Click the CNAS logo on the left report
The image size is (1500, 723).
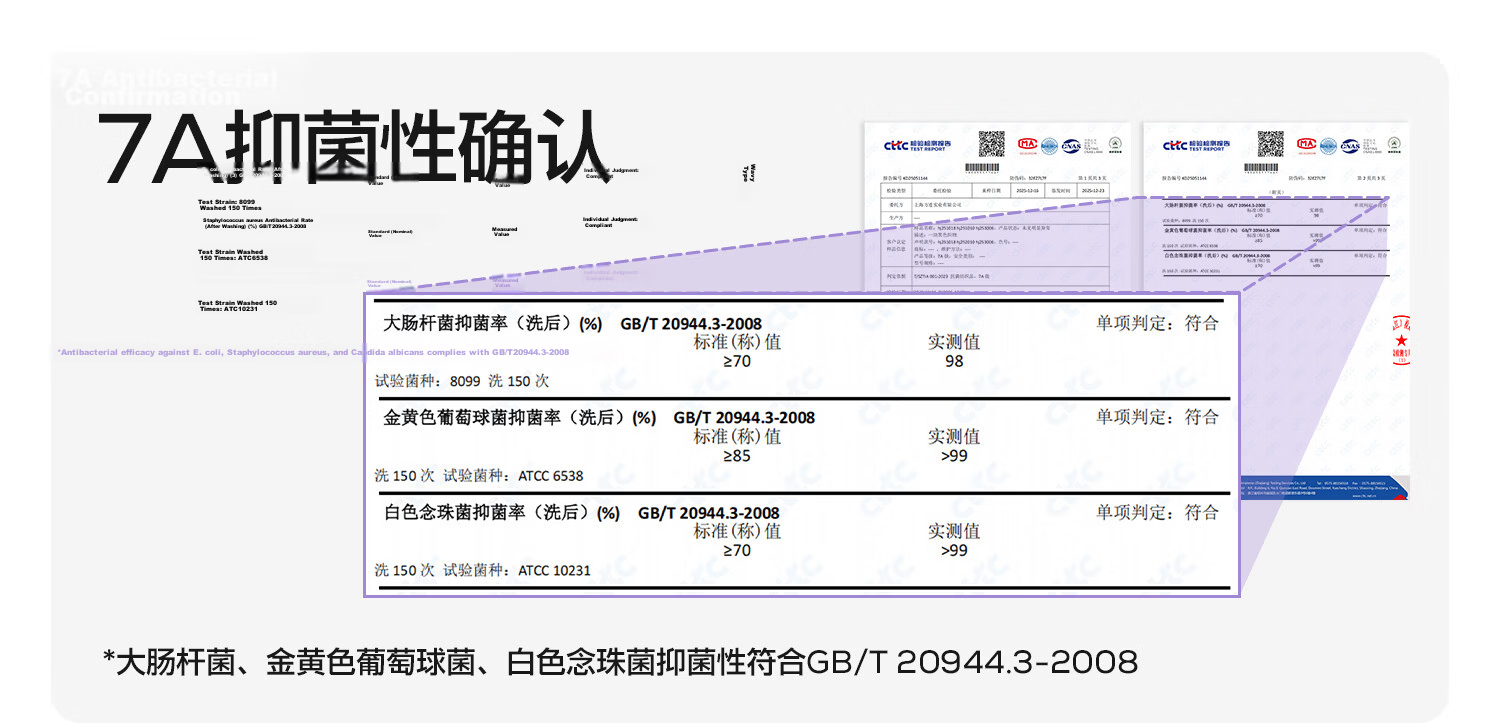[x=1071, y=146]
